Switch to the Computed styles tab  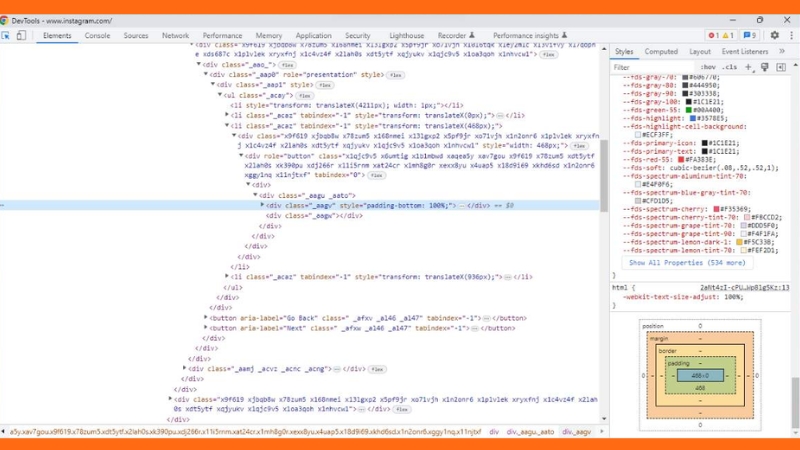pyautogui.click(x=661, y=52)
